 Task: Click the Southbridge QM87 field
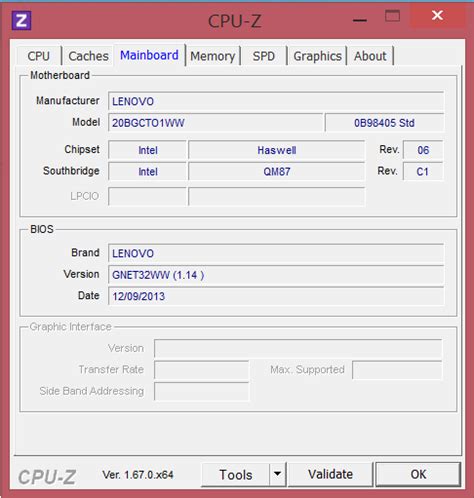277,171
